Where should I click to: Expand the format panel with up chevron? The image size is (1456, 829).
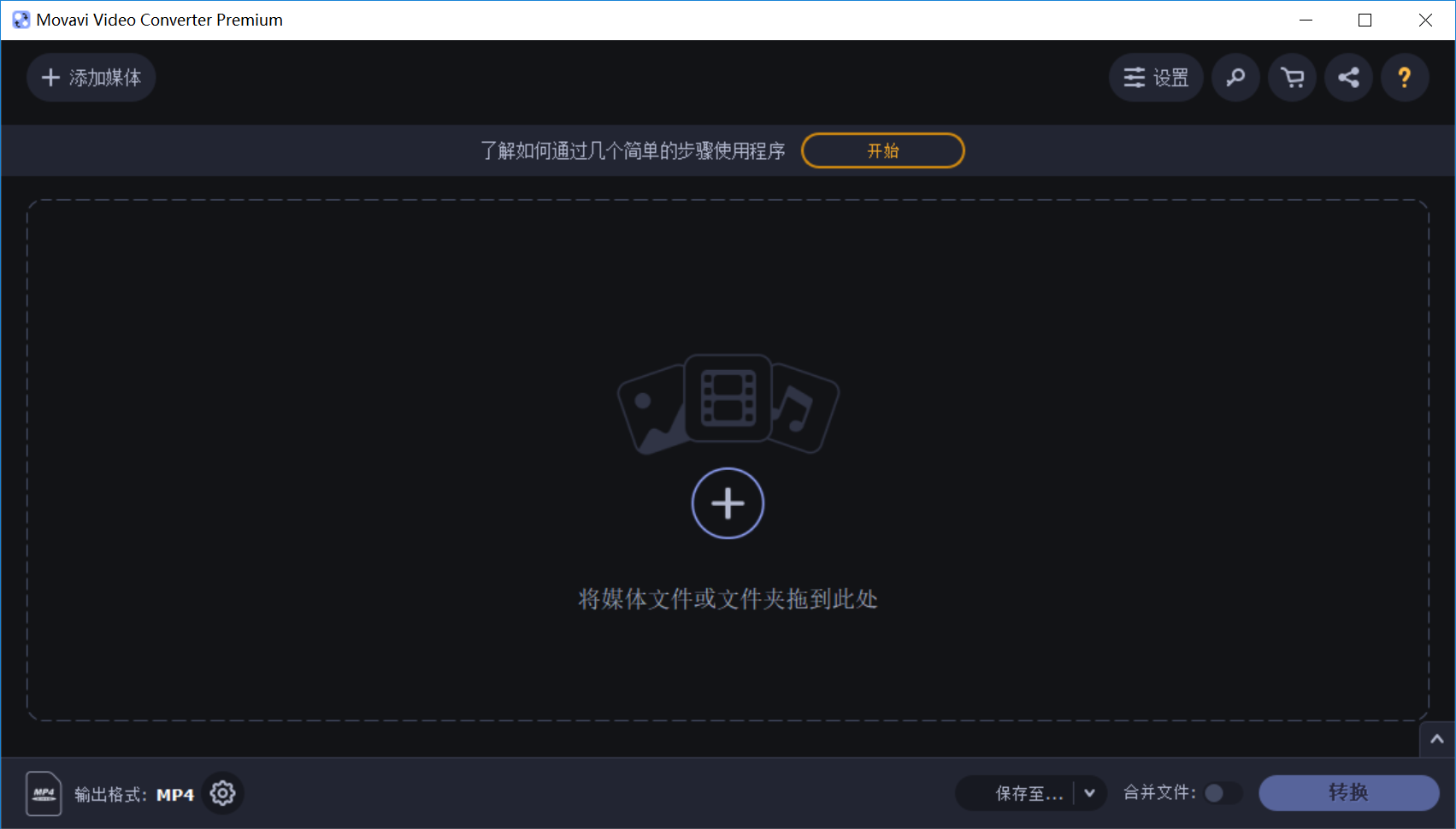[1437, 739]
